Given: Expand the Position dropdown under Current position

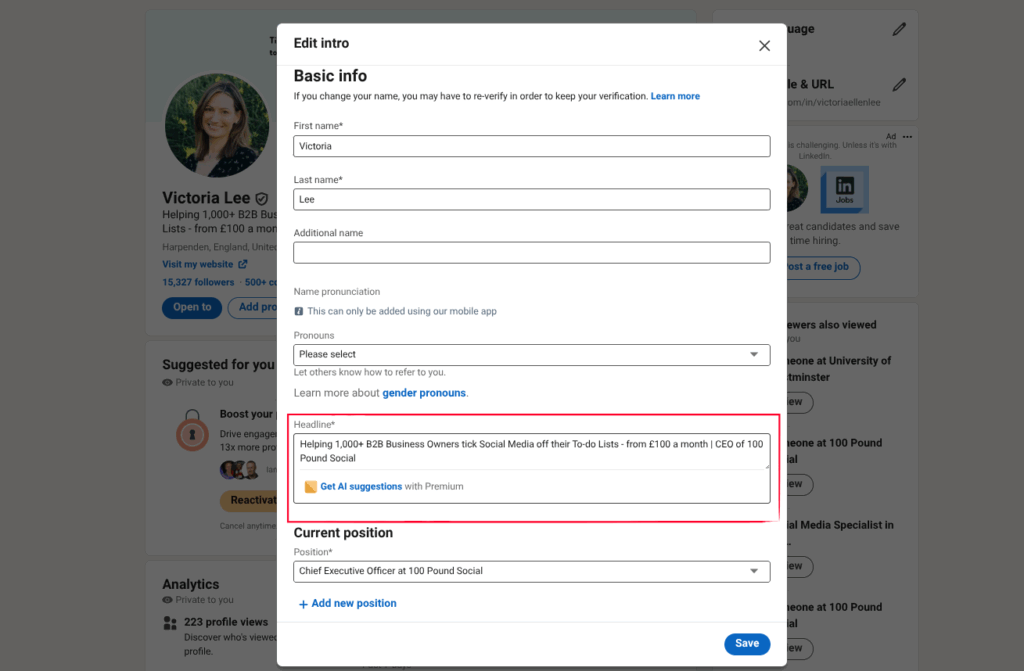Looking at the screenshot, I should click(531, 571).
